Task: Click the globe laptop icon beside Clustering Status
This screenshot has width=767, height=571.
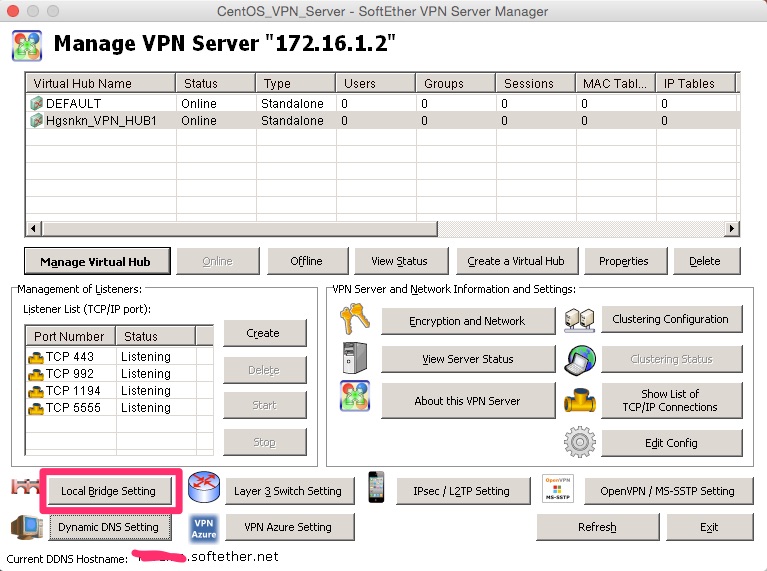Action: point(580,360)
